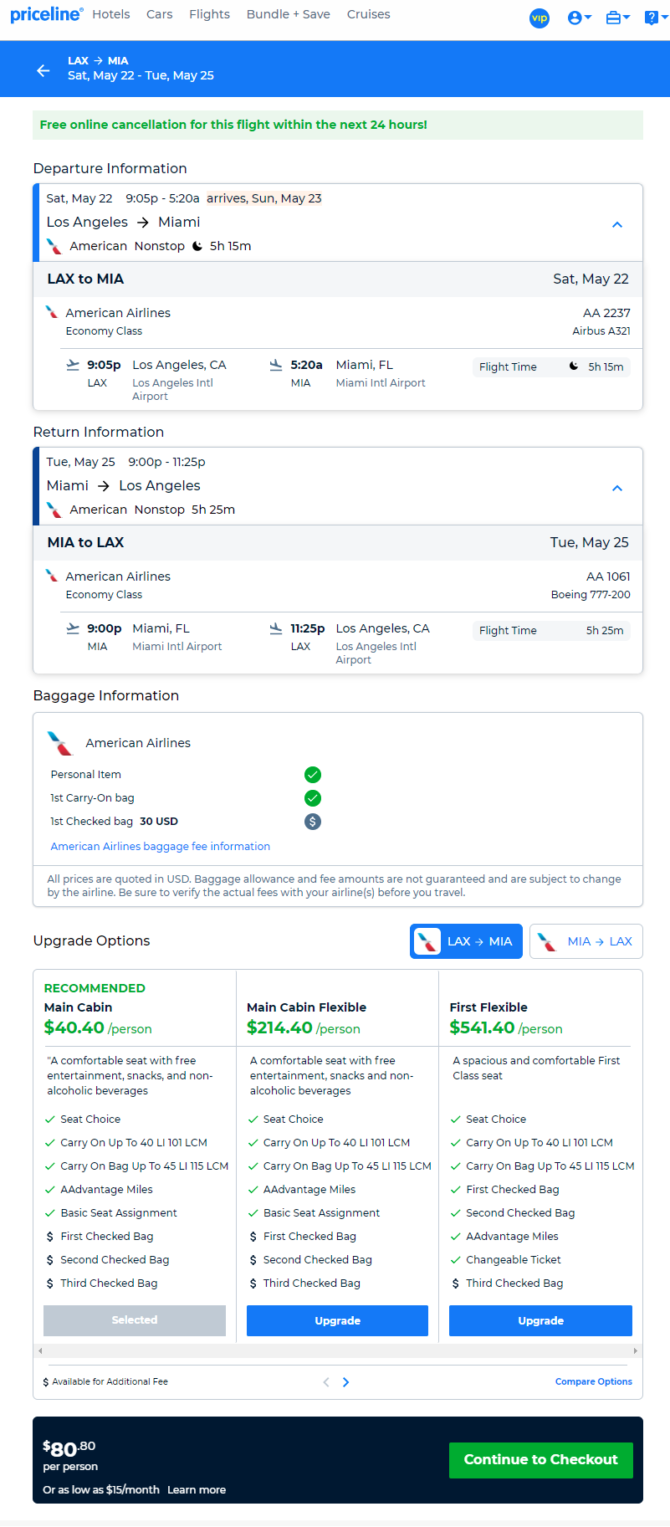Click the green check beside Personal Item

coord(313,775)
